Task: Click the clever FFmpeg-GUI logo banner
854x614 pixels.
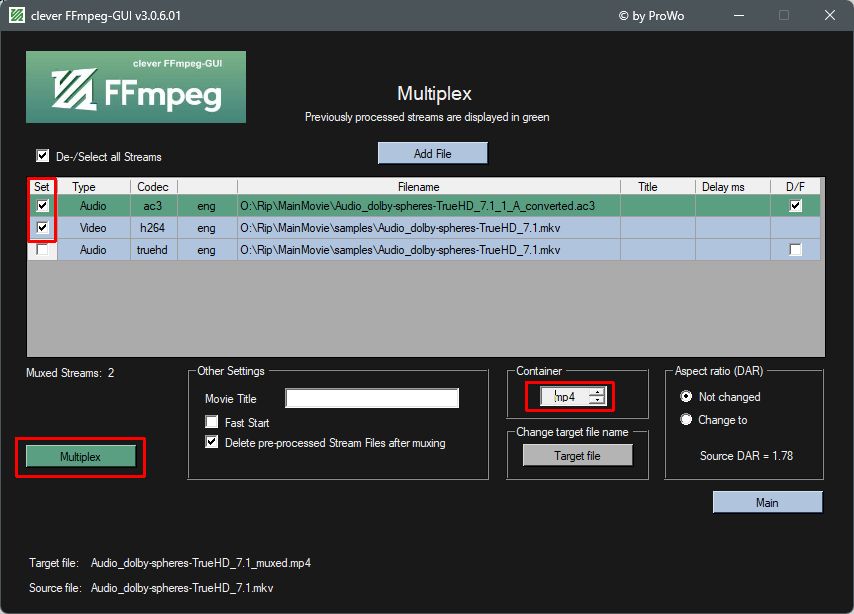Action: coord(136,87)
